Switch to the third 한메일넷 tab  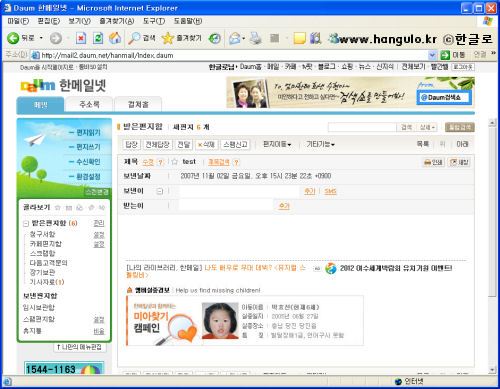[138, 104]
